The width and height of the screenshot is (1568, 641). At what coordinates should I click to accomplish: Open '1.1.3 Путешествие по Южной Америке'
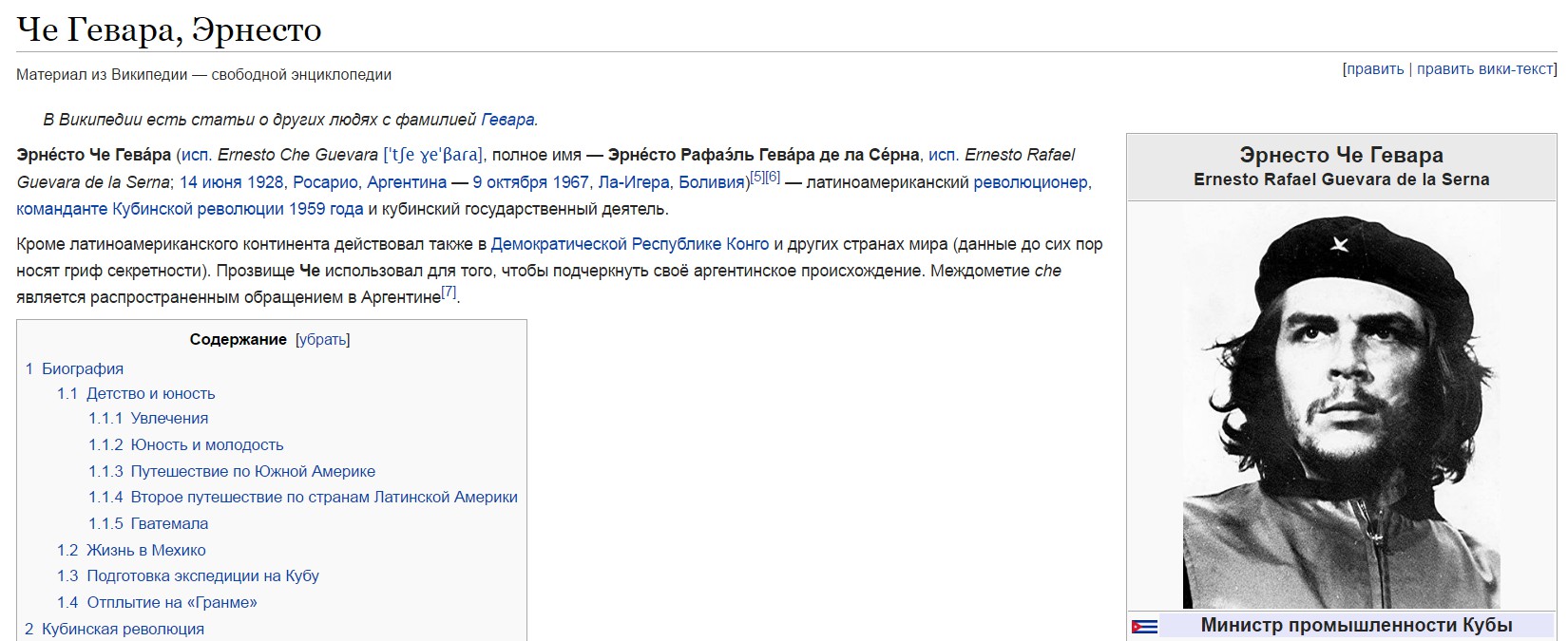tap(232, 471)
